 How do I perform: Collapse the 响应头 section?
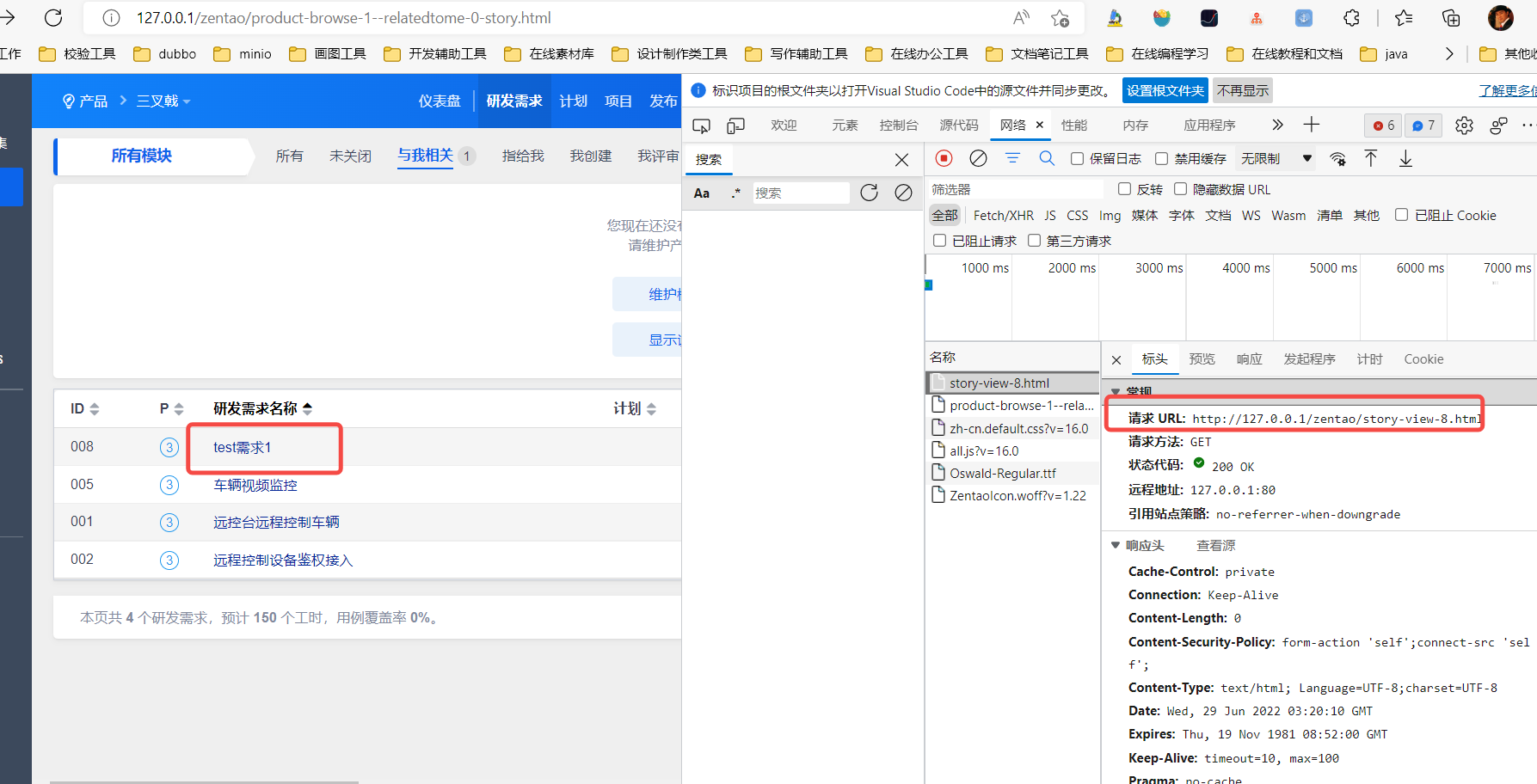point(1116,545)
